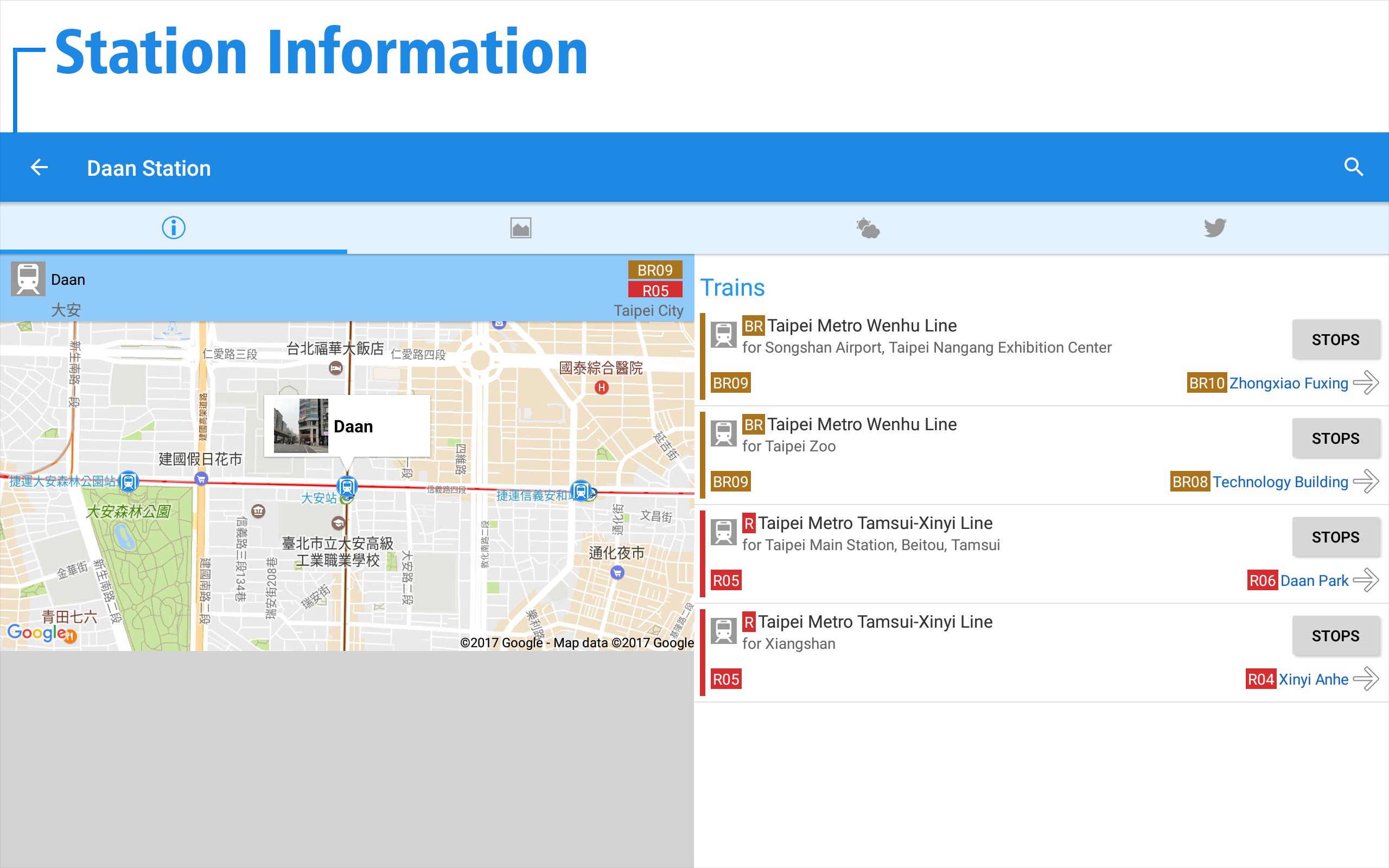Open the weather tab

pos(868,228)
